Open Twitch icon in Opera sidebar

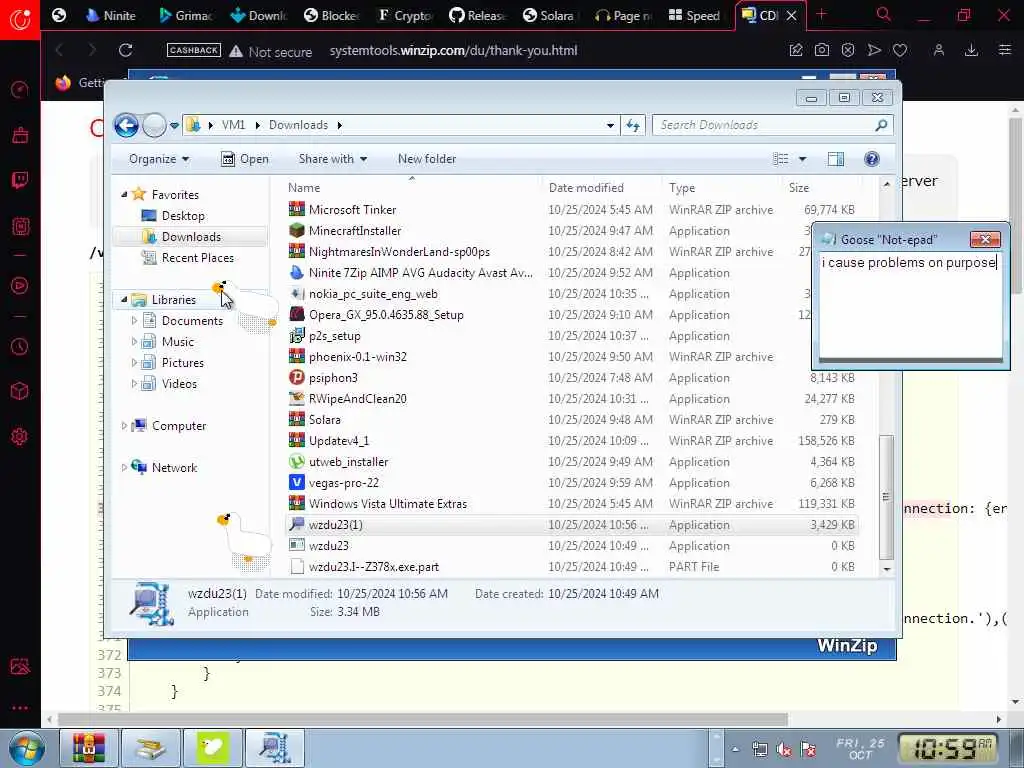[20, 181]
